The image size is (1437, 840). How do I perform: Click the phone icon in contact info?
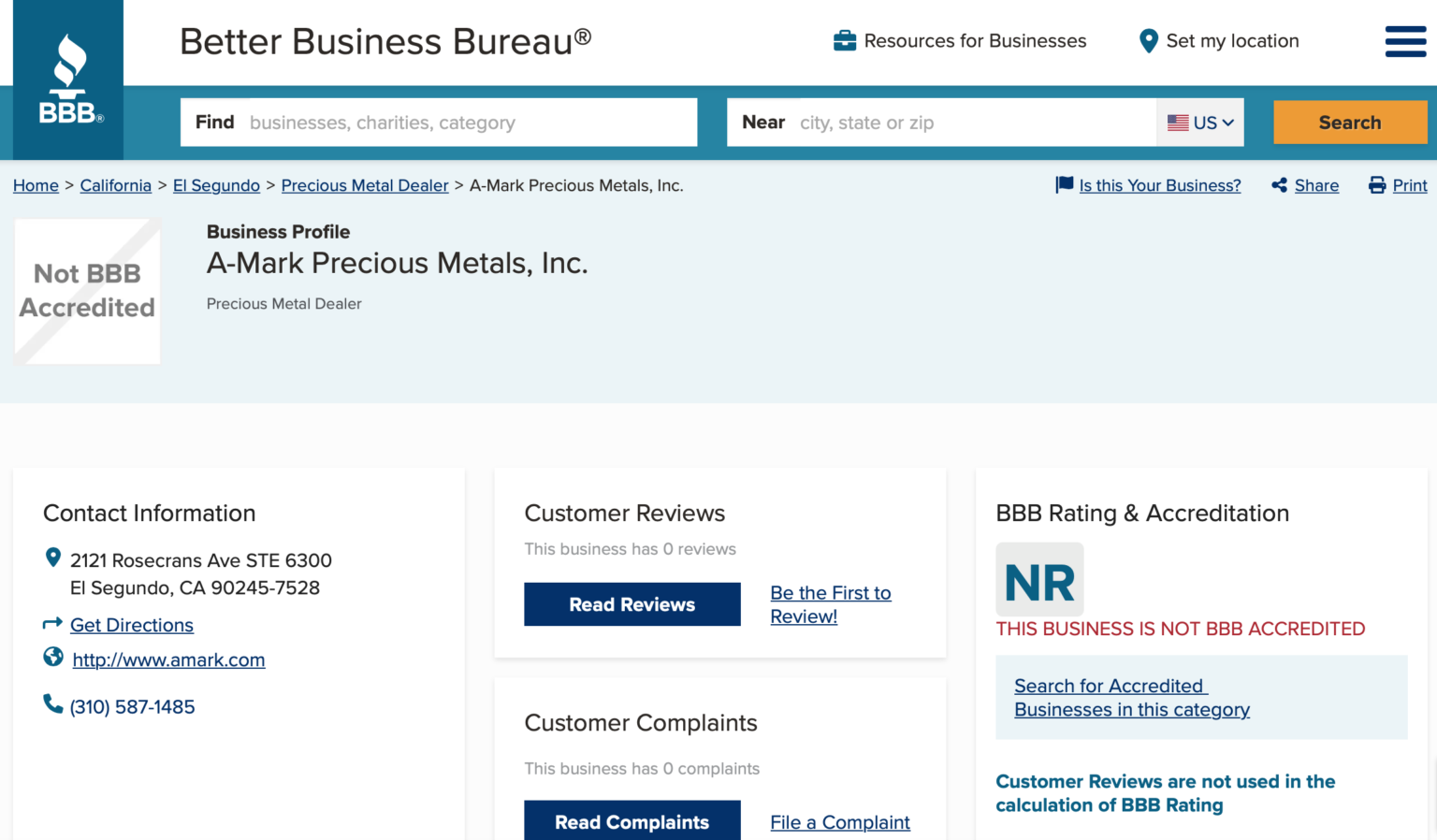tap(52, 704)
